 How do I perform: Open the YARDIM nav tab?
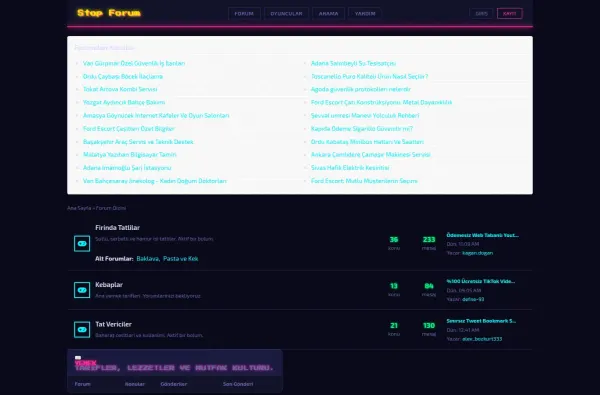(x=365, y=13)
